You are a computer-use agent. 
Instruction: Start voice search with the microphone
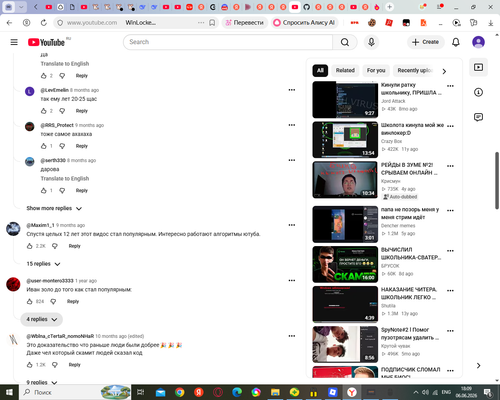click(371, 42)
